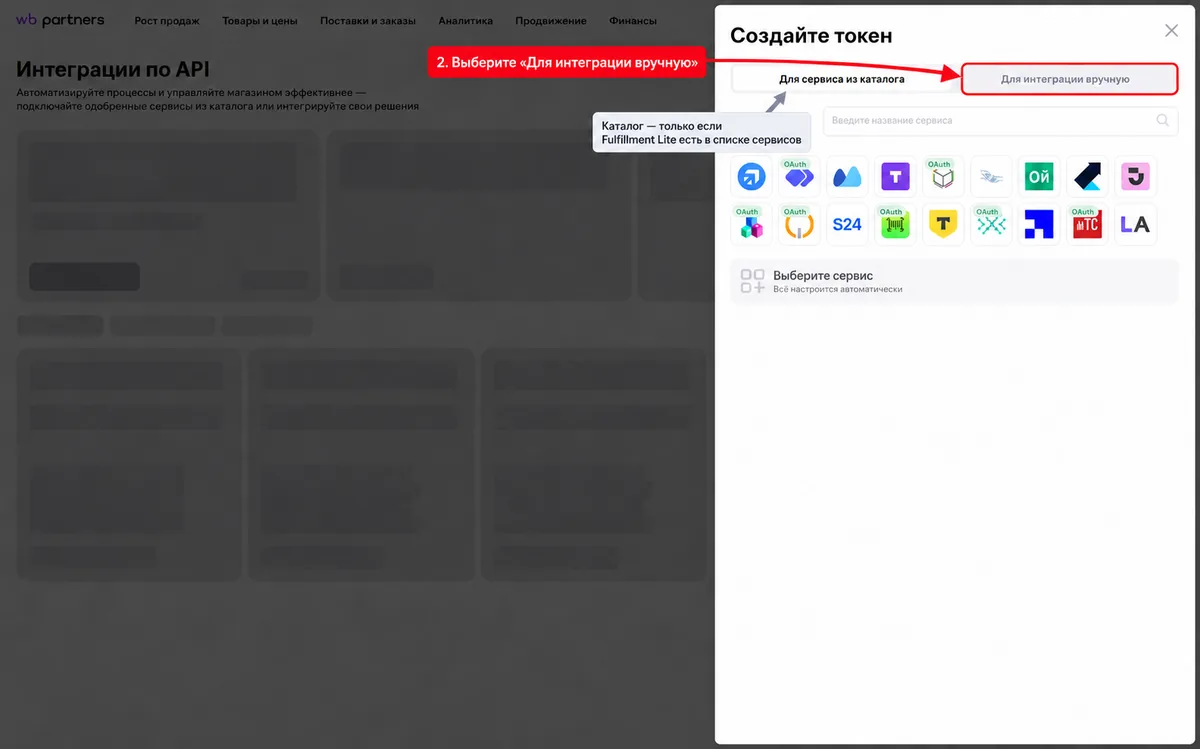Open the «Финансы» menu
1200x749 pixels.
(633, 20)
